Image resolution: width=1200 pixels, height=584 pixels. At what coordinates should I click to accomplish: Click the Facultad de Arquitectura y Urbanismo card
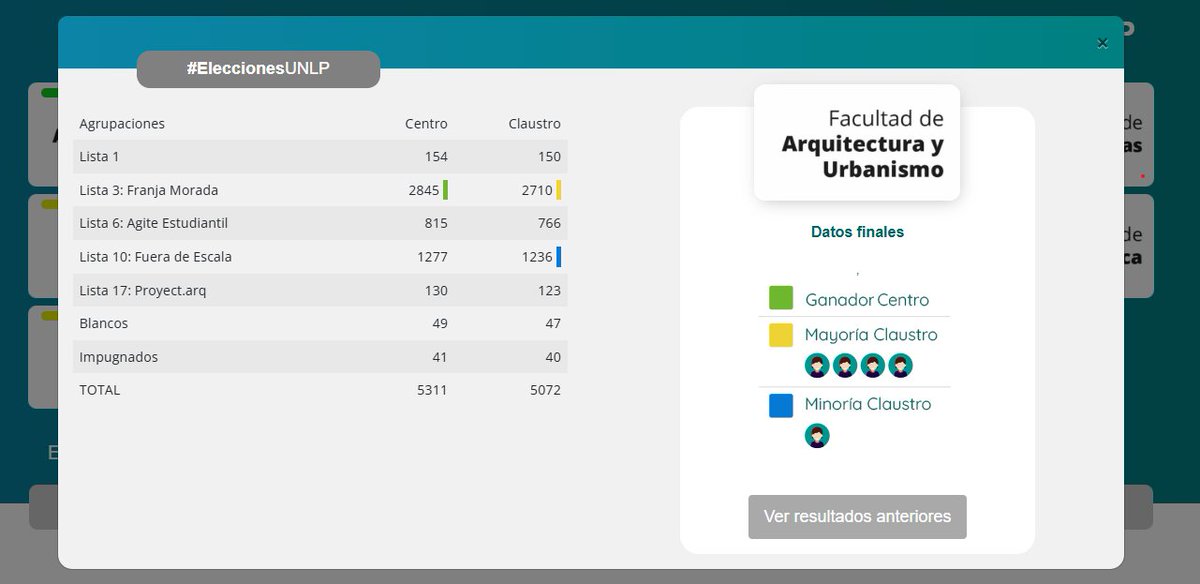856,142
